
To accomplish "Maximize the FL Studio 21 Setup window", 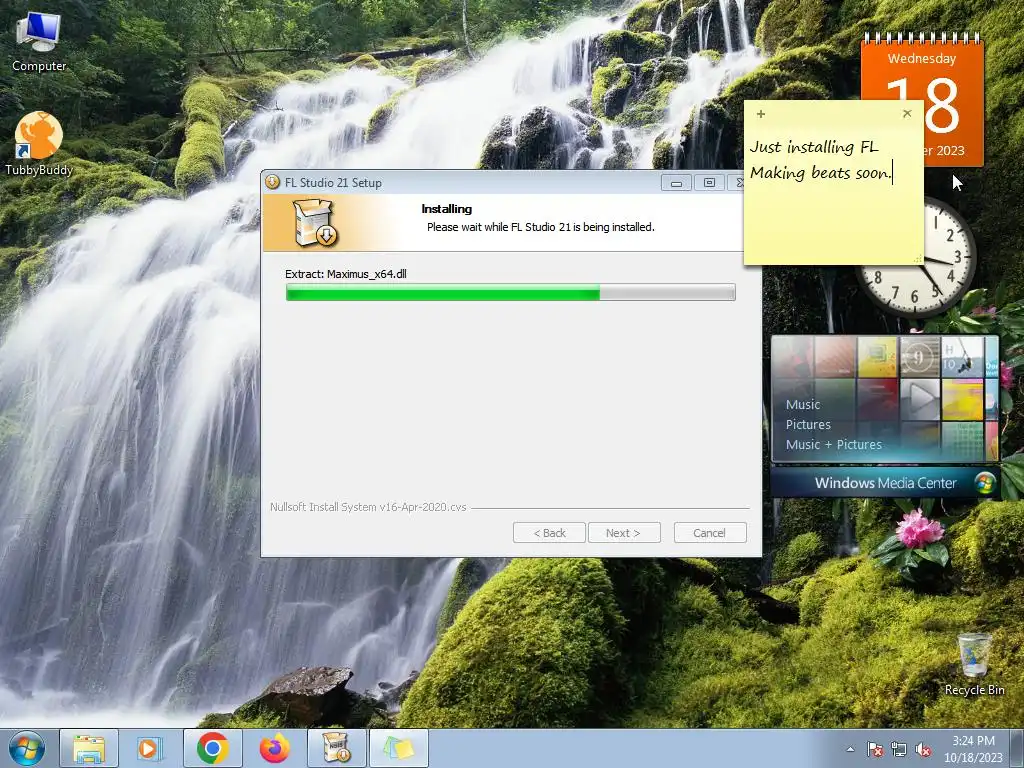I will click(709, 183).
